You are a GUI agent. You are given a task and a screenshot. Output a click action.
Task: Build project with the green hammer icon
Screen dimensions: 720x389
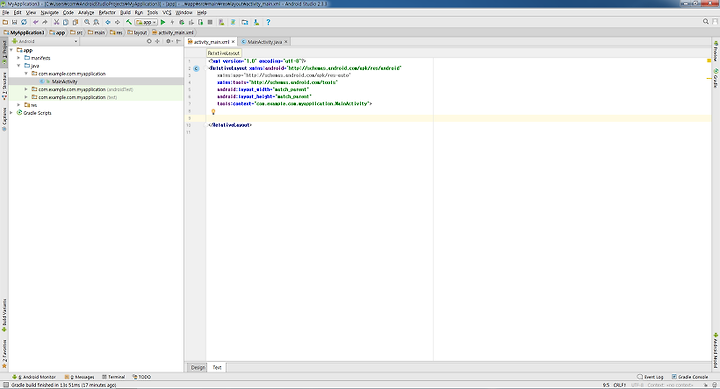(x=129, y=22)
